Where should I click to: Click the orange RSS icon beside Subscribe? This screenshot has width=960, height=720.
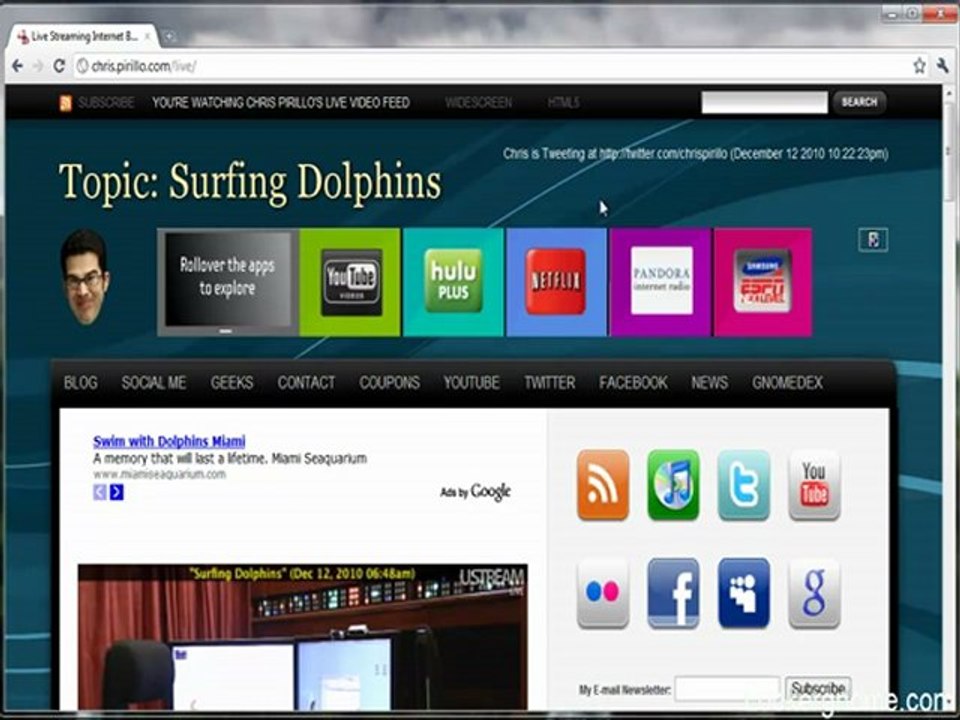66,103
